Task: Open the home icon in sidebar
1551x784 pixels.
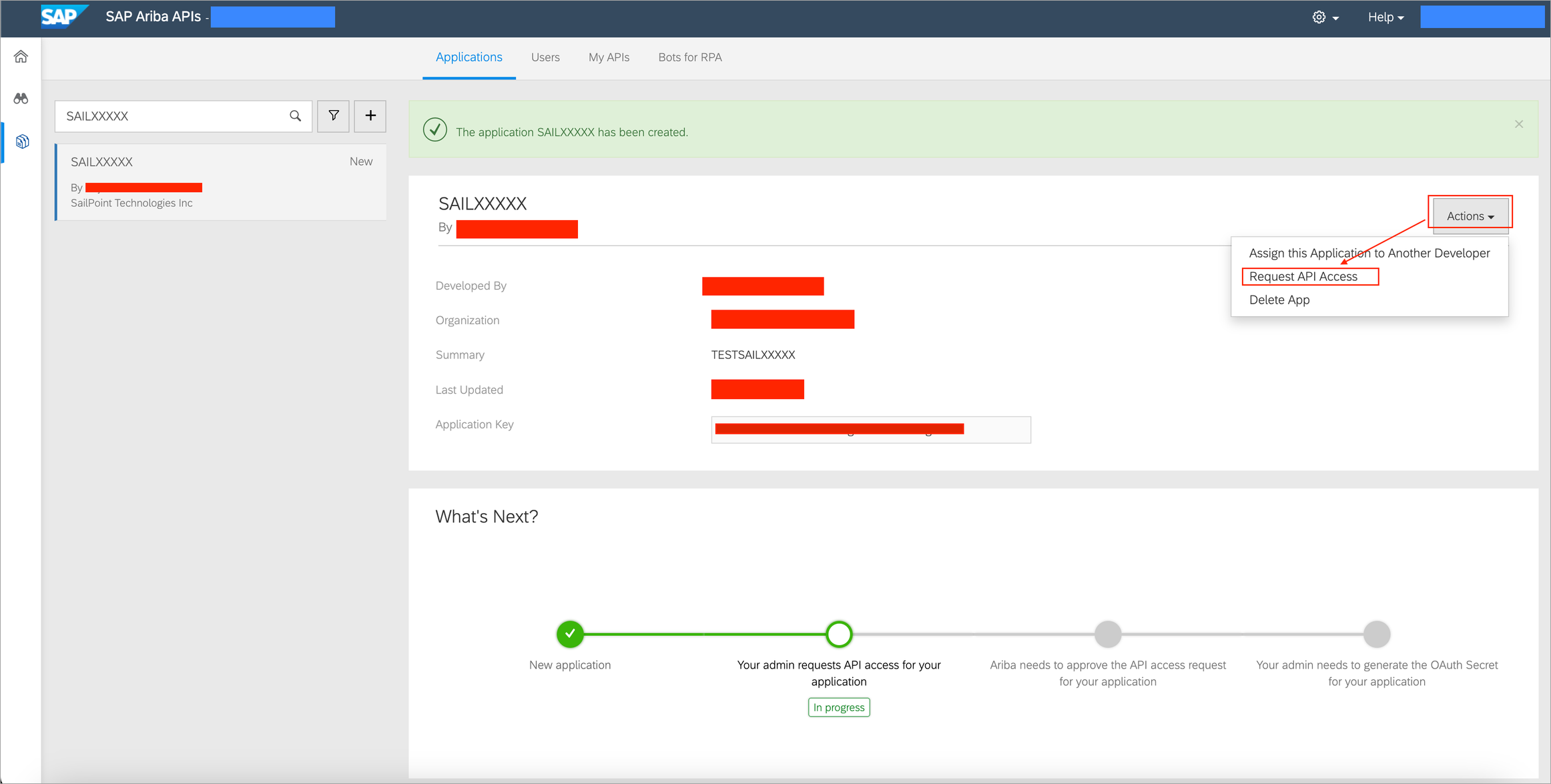Action: pyautogui.click(x=21, y=57)
